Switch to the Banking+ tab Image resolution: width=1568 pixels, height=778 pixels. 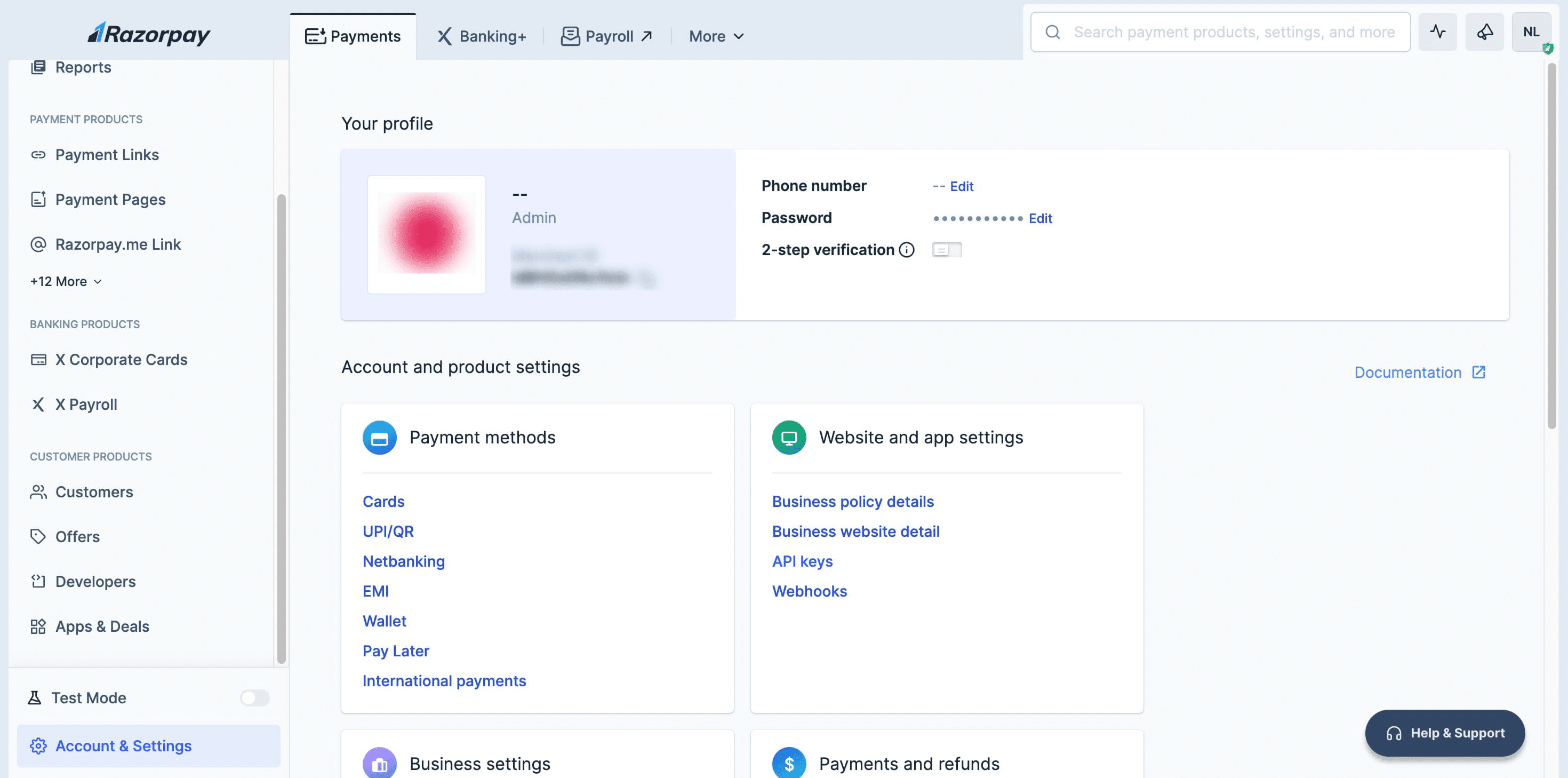(x=482, y=37)
